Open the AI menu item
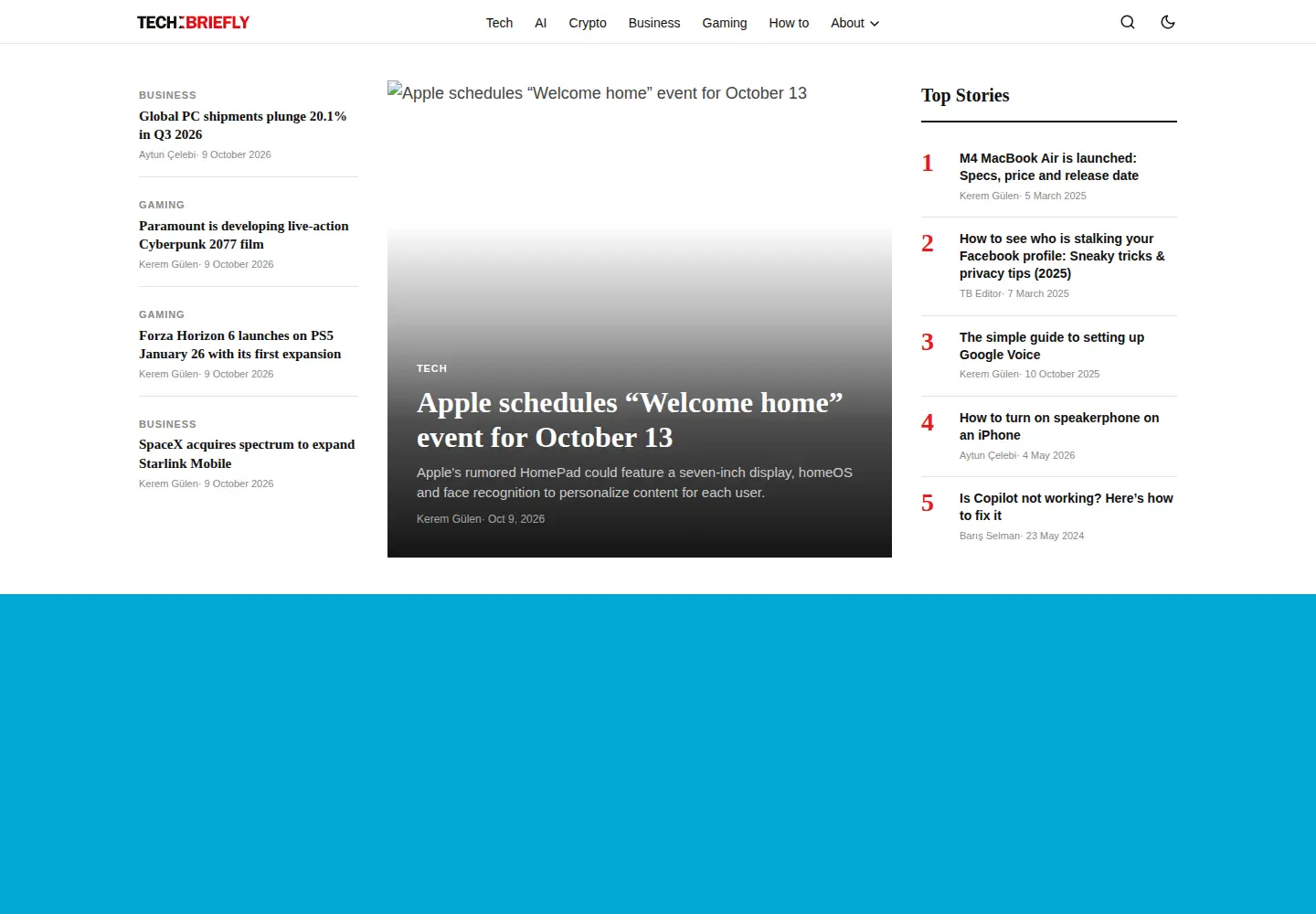 [x=541, y=23]
